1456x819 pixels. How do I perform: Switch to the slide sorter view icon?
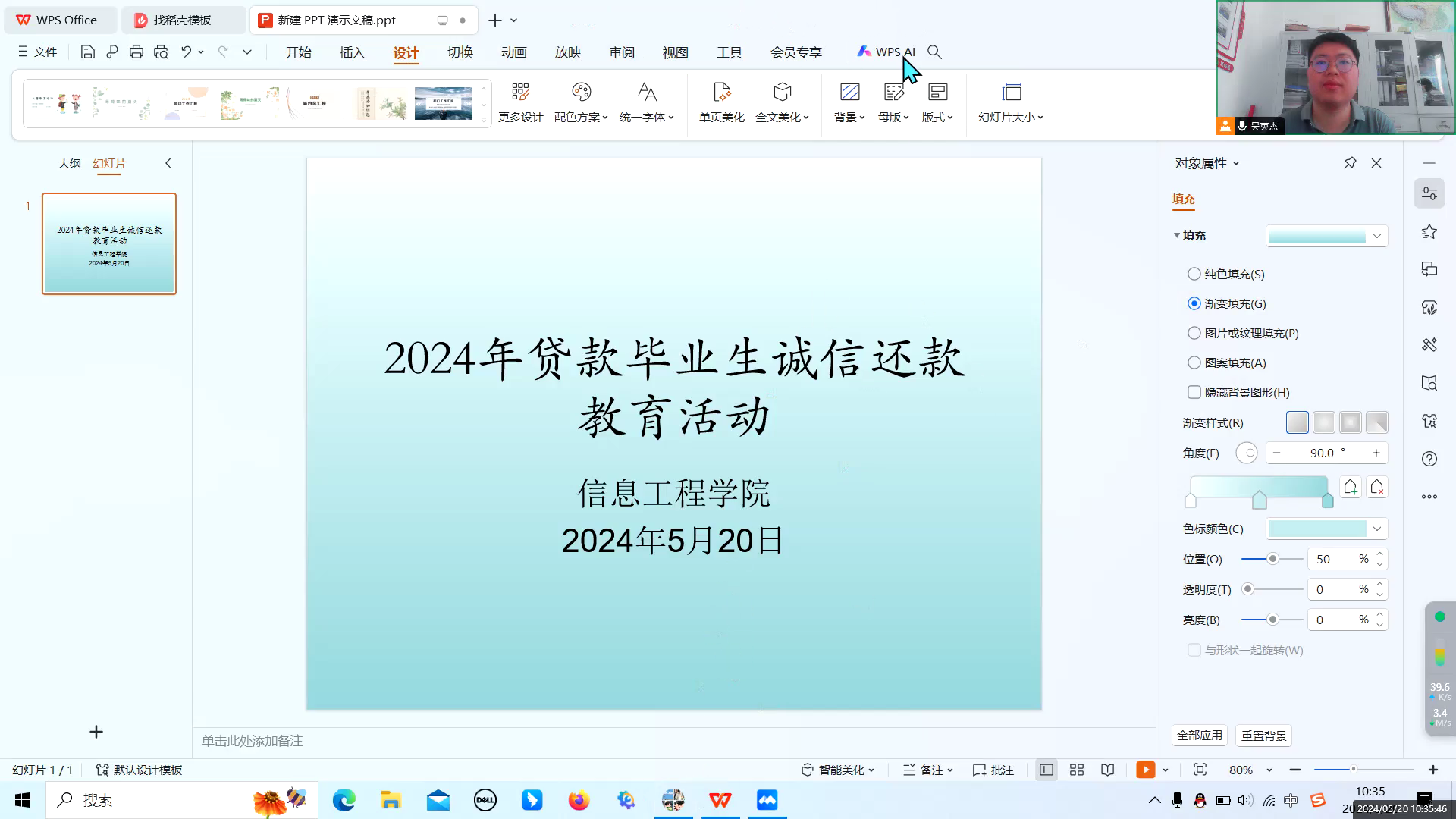[x=1076, y=770]
